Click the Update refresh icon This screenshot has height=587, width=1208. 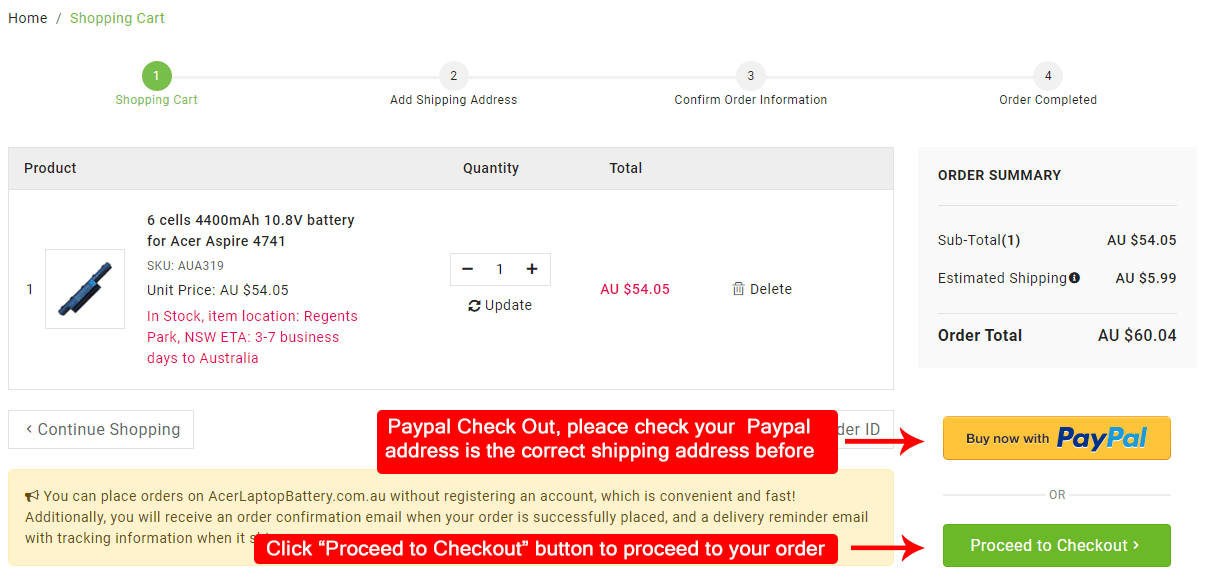474,306
